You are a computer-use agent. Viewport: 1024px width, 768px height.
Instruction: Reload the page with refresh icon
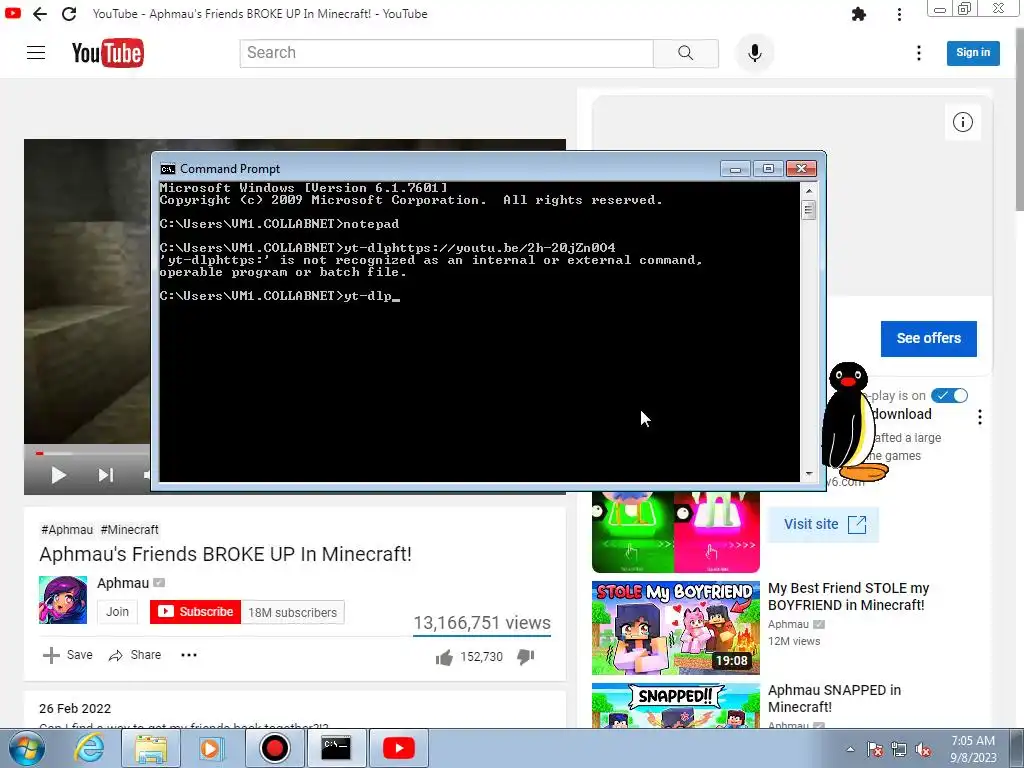click(x=69, y=14)
